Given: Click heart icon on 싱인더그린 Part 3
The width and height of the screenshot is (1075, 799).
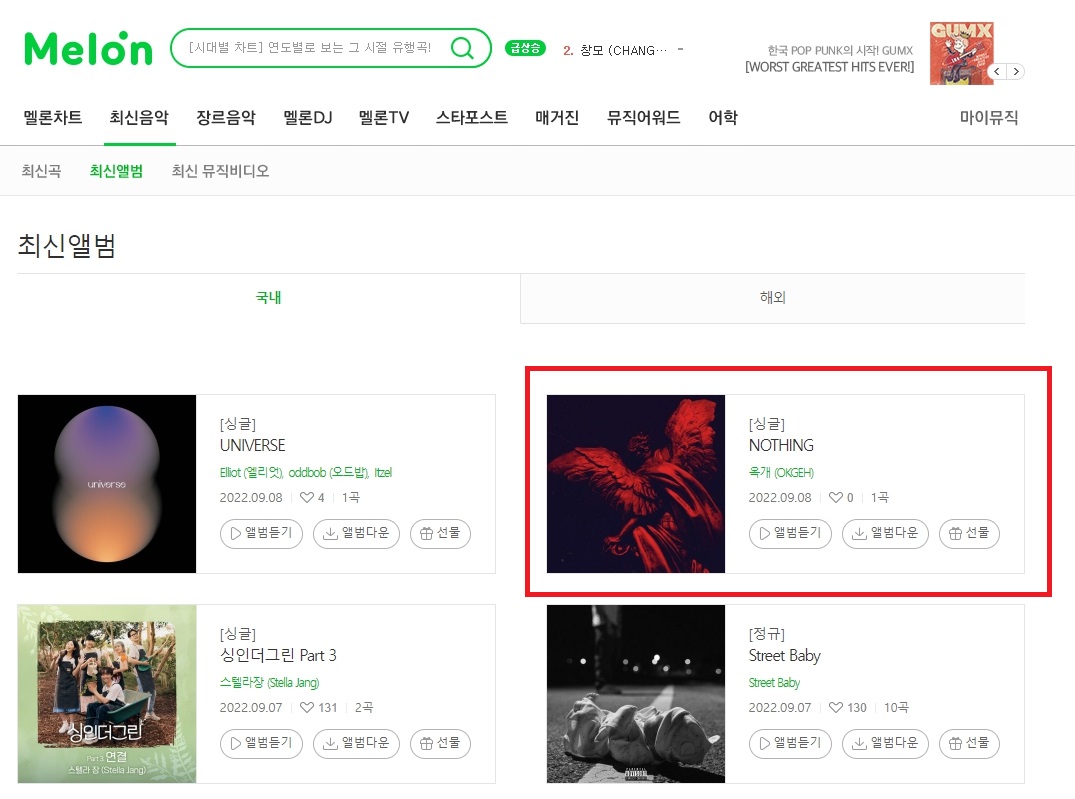Looking at the screenshot, I should point(306,707).
